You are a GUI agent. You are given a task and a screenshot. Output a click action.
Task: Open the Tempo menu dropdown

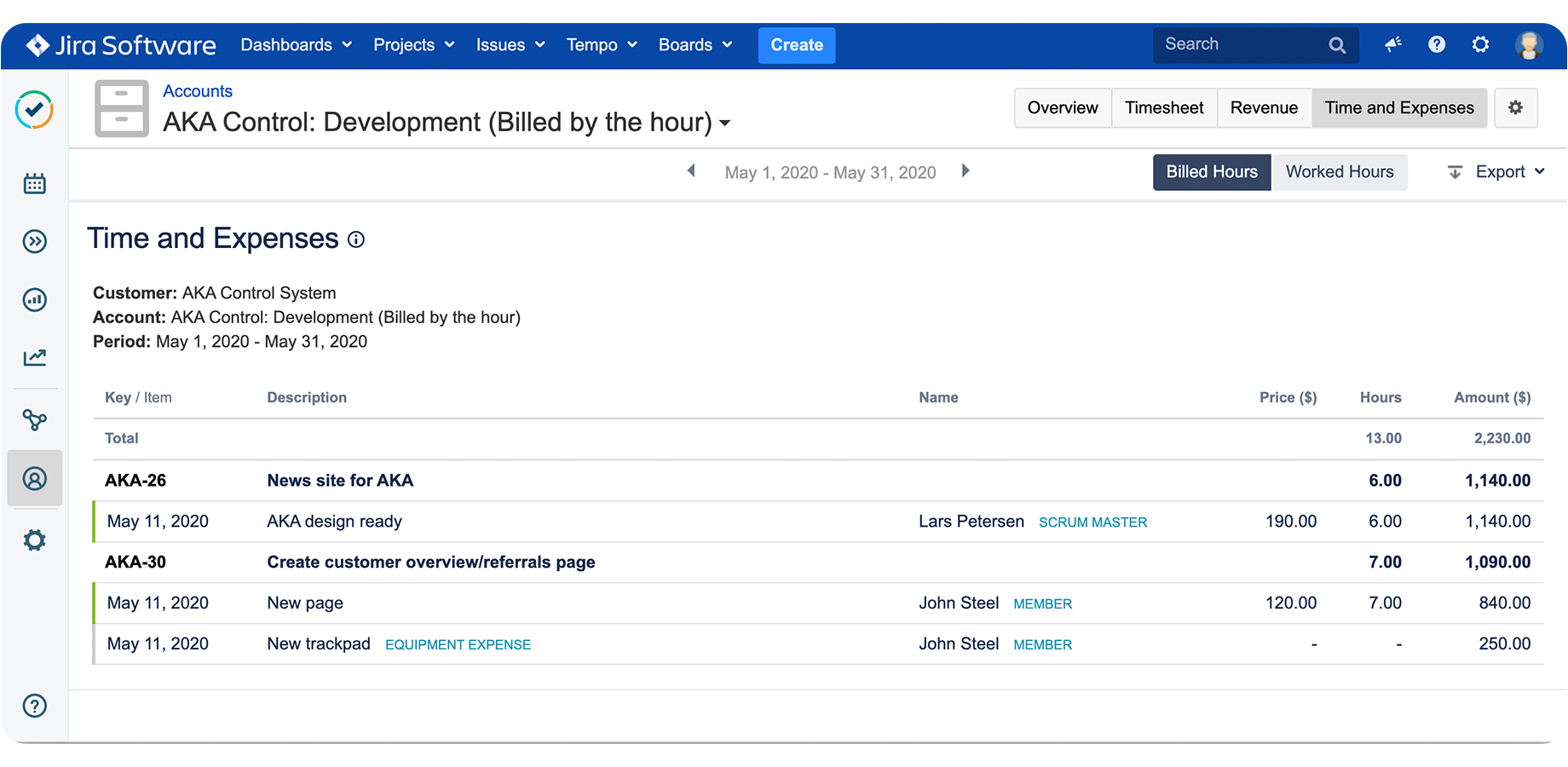coord(601,45)
